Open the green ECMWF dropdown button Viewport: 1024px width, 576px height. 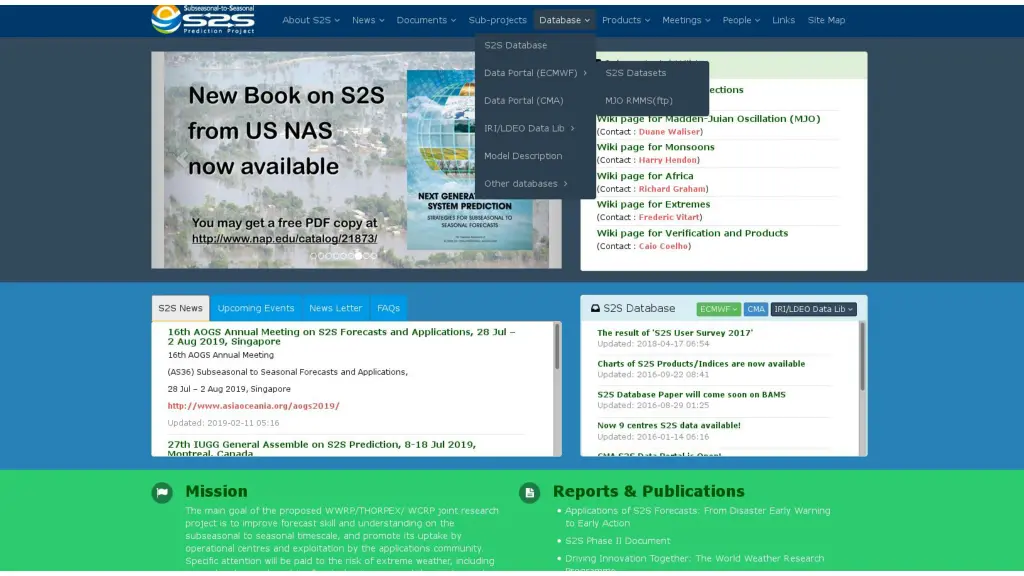click(718, 309)
